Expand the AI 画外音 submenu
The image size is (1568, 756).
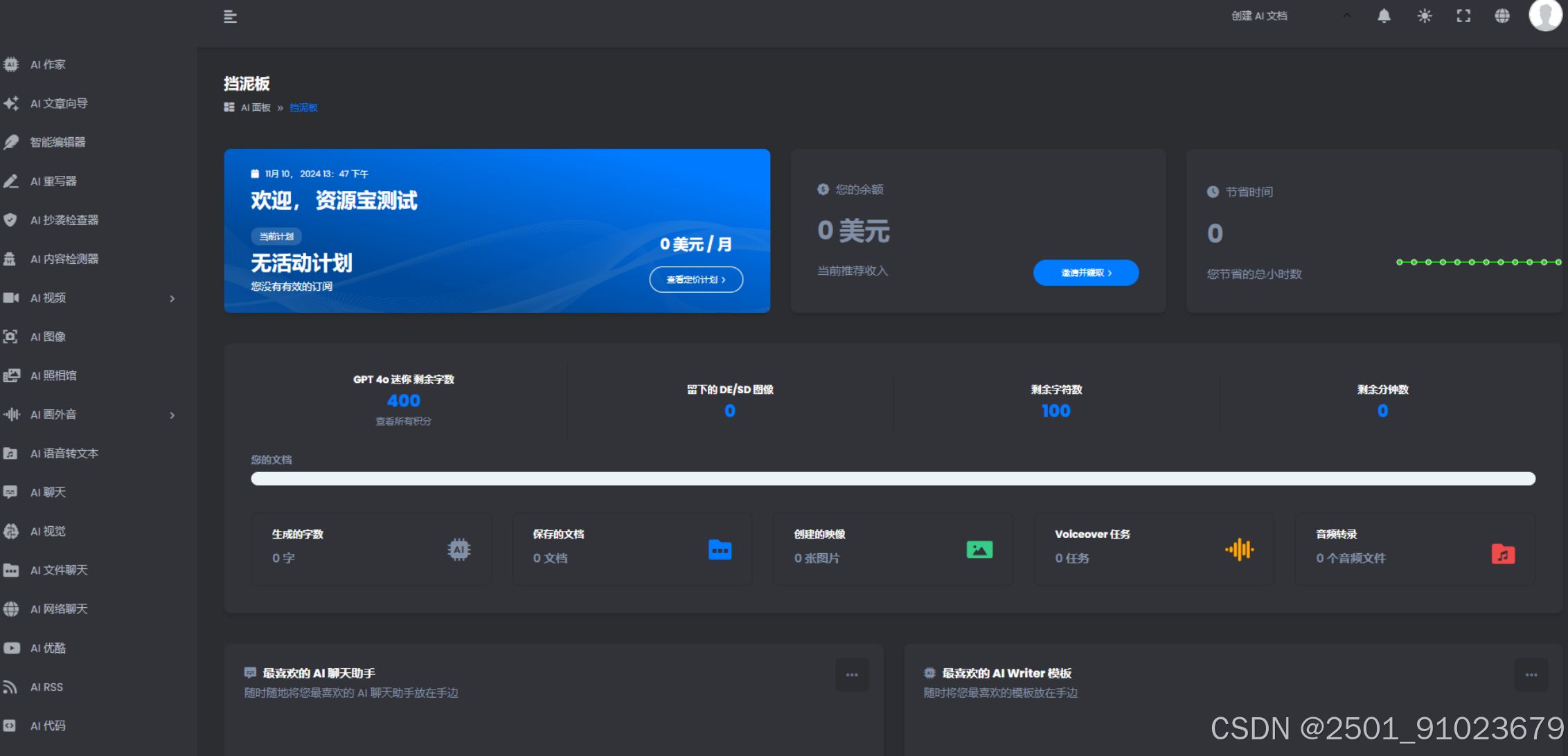172,415
